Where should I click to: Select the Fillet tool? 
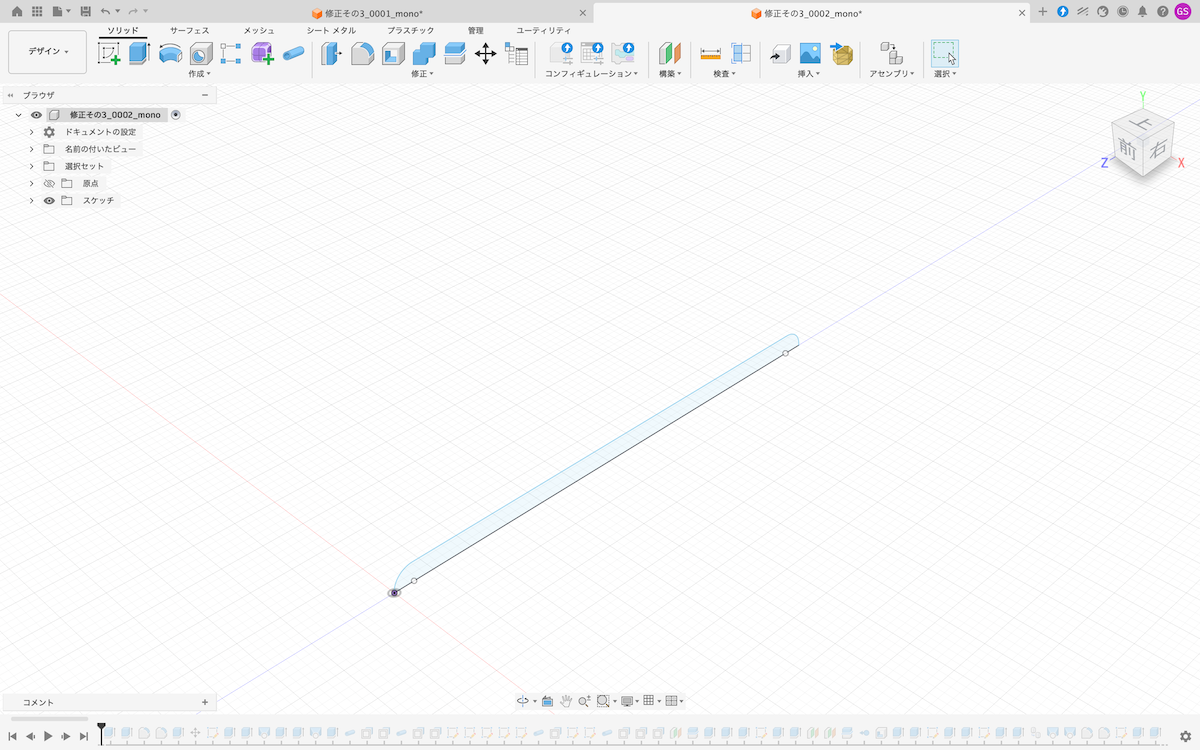(362, 53)
